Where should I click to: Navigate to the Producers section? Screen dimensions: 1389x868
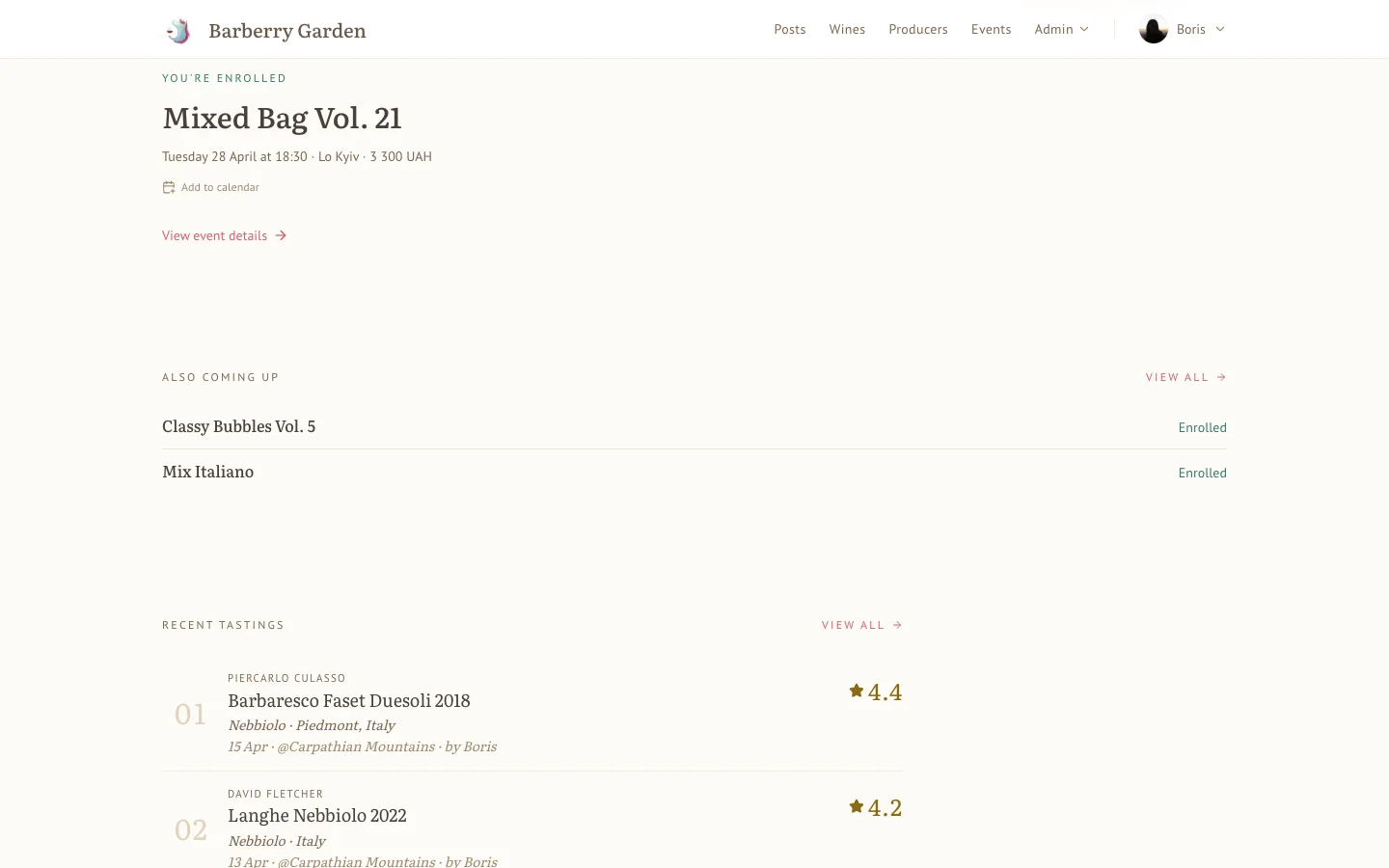918,29
